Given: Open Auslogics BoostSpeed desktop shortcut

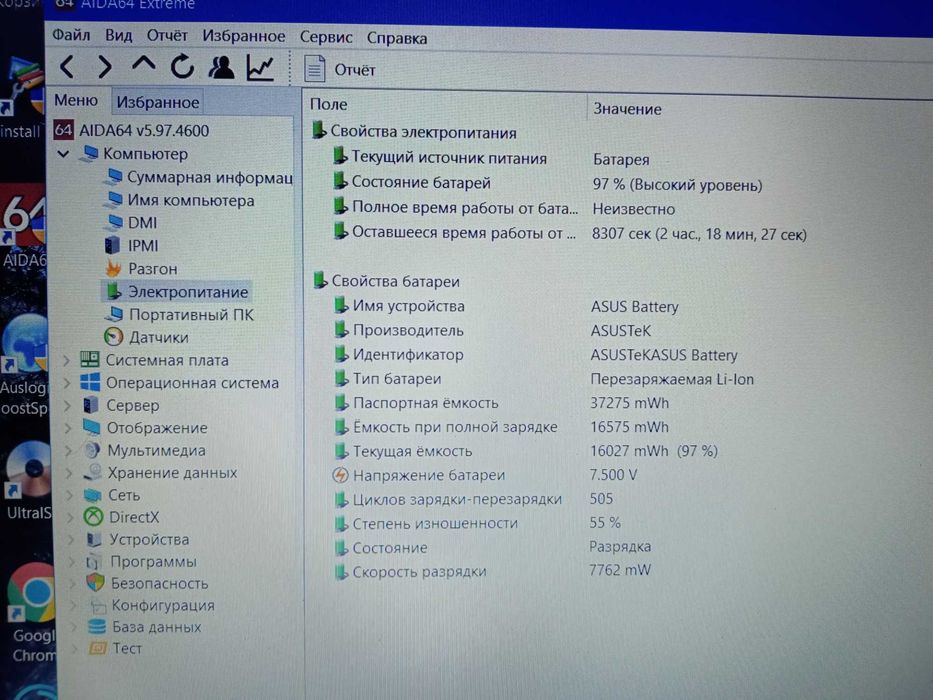Looking at the screenshot, I should click(x=24, y=365).
